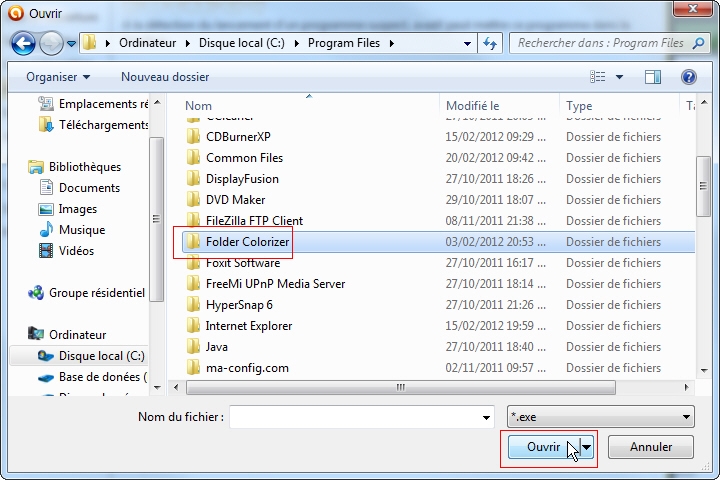Click the orange app icon in title bar
720x480 pixels.
pos(16,13)
